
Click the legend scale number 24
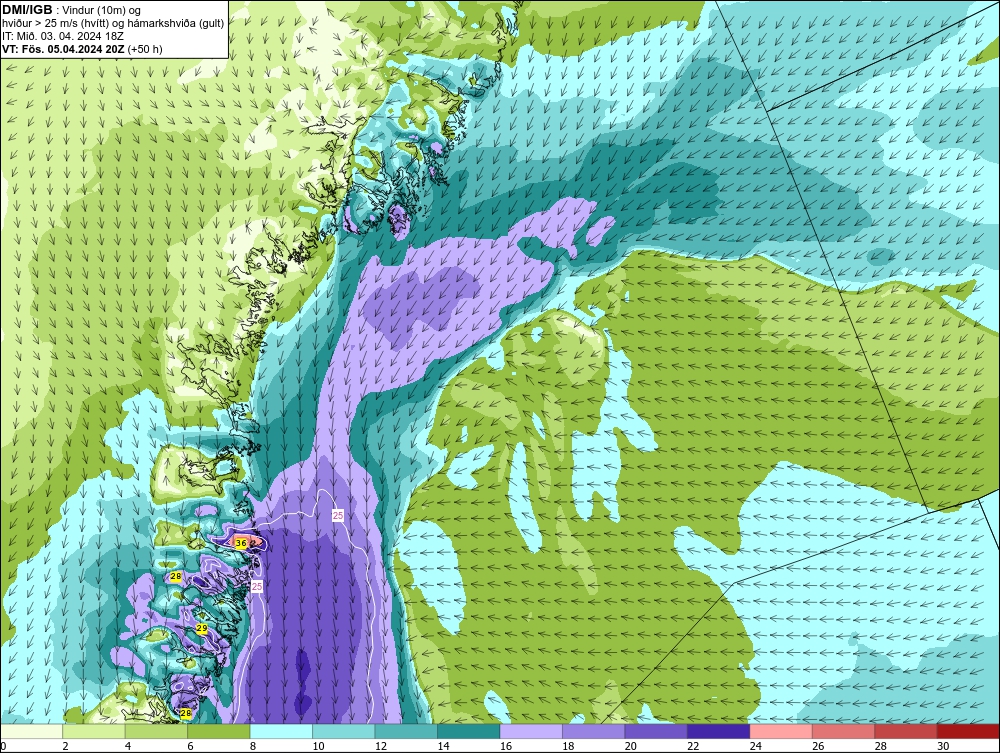click(x=756, y=746)
